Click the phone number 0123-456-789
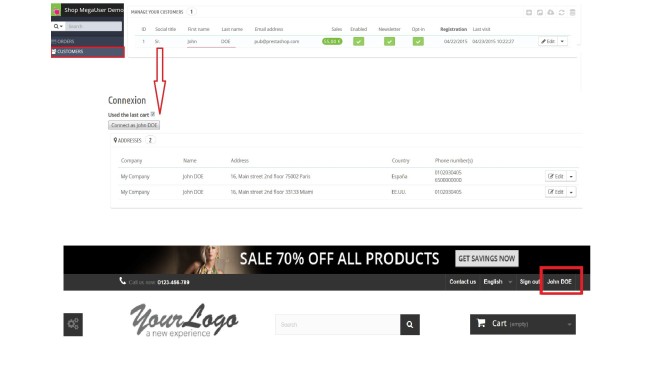 tap(173, 282)
